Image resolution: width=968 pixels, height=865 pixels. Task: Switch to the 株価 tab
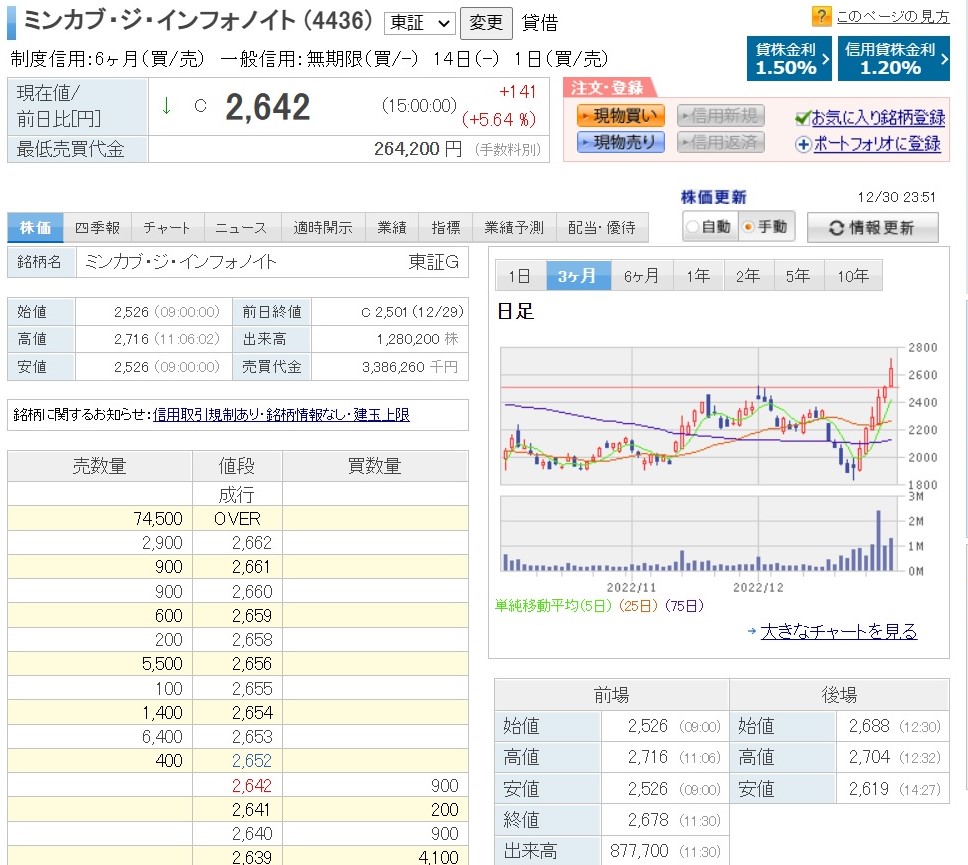tap(35, 228)
